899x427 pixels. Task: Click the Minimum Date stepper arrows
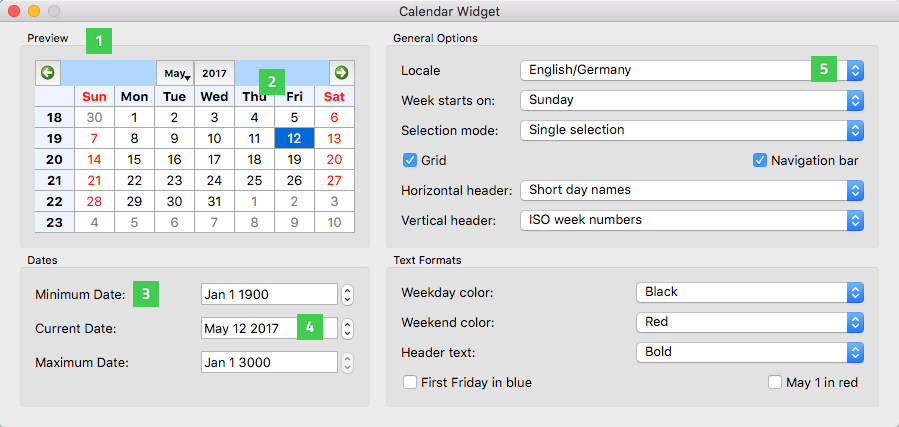pyautogui.click(x=347, y=294)
